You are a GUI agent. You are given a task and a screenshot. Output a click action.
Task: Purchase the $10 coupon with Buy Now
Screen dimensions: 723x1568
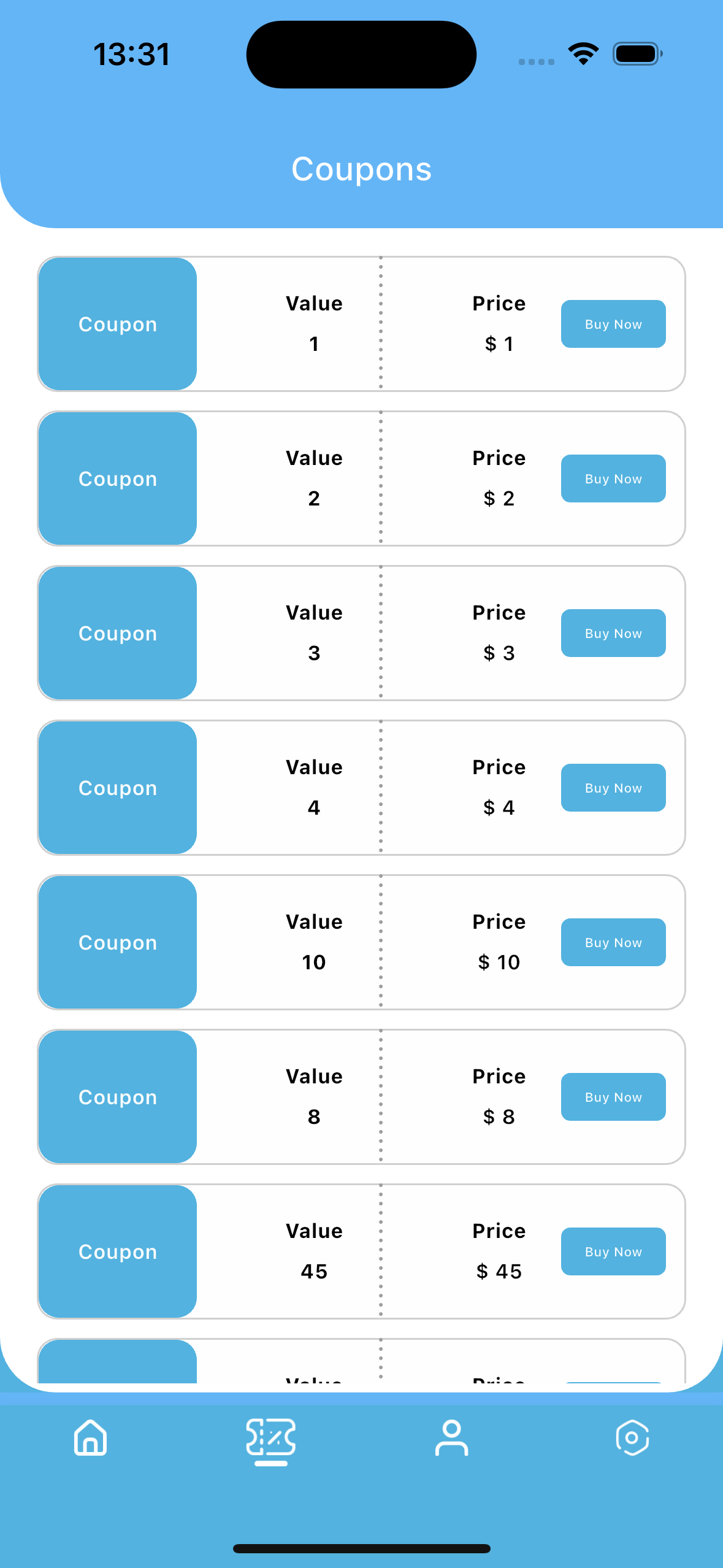click(613, 942)
